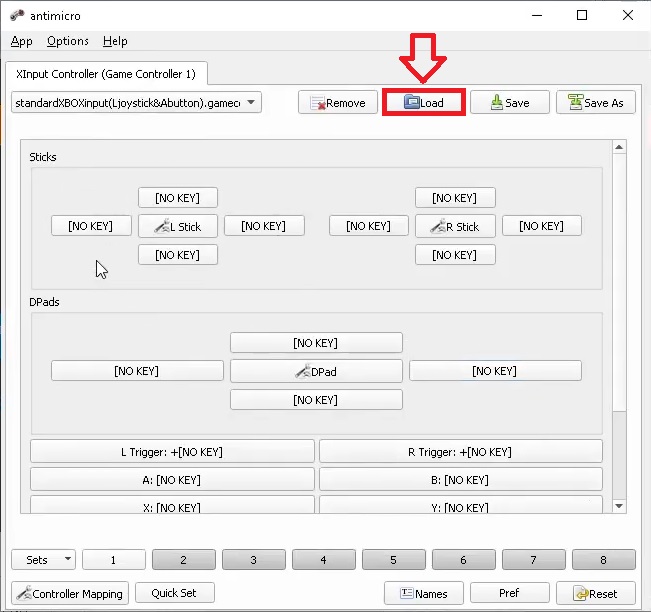Assign key to L Stick down direction
651x612 pixels.
[178, 255]
